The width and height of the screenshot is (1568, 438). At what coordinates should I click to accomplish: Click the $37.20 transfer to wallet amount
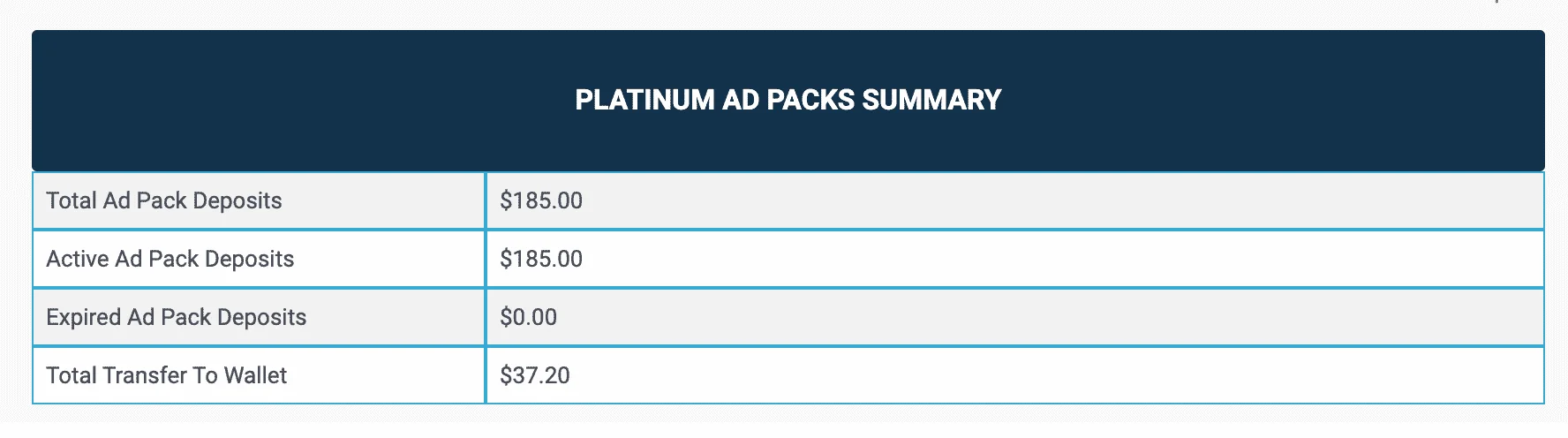pyautogui.click(x=535, y=376)
